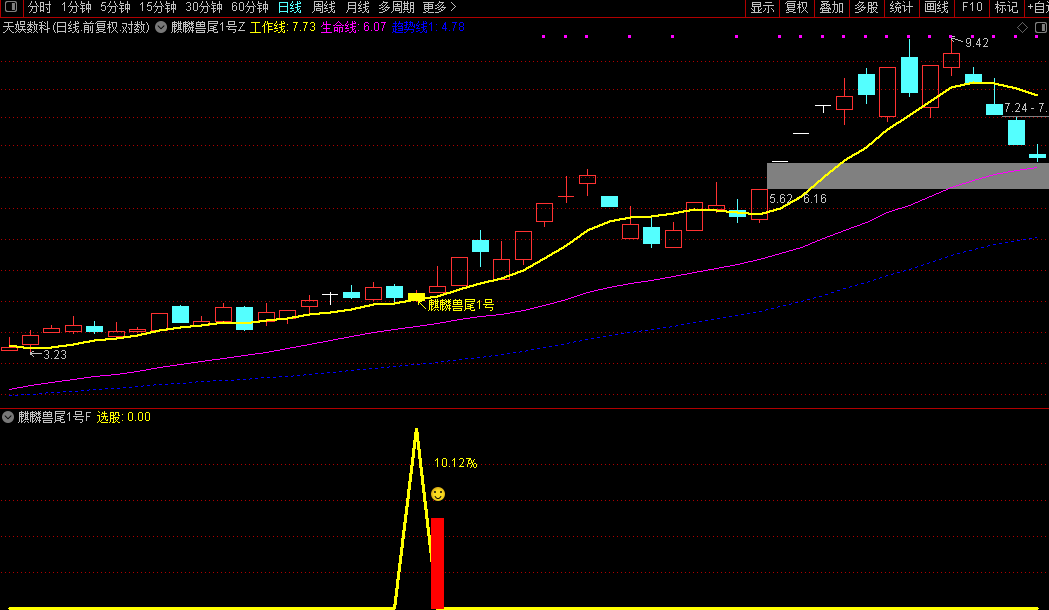Screen dimensions: 1049x610
Task: Select the 月线 monthly period tab
Action: 358,7
